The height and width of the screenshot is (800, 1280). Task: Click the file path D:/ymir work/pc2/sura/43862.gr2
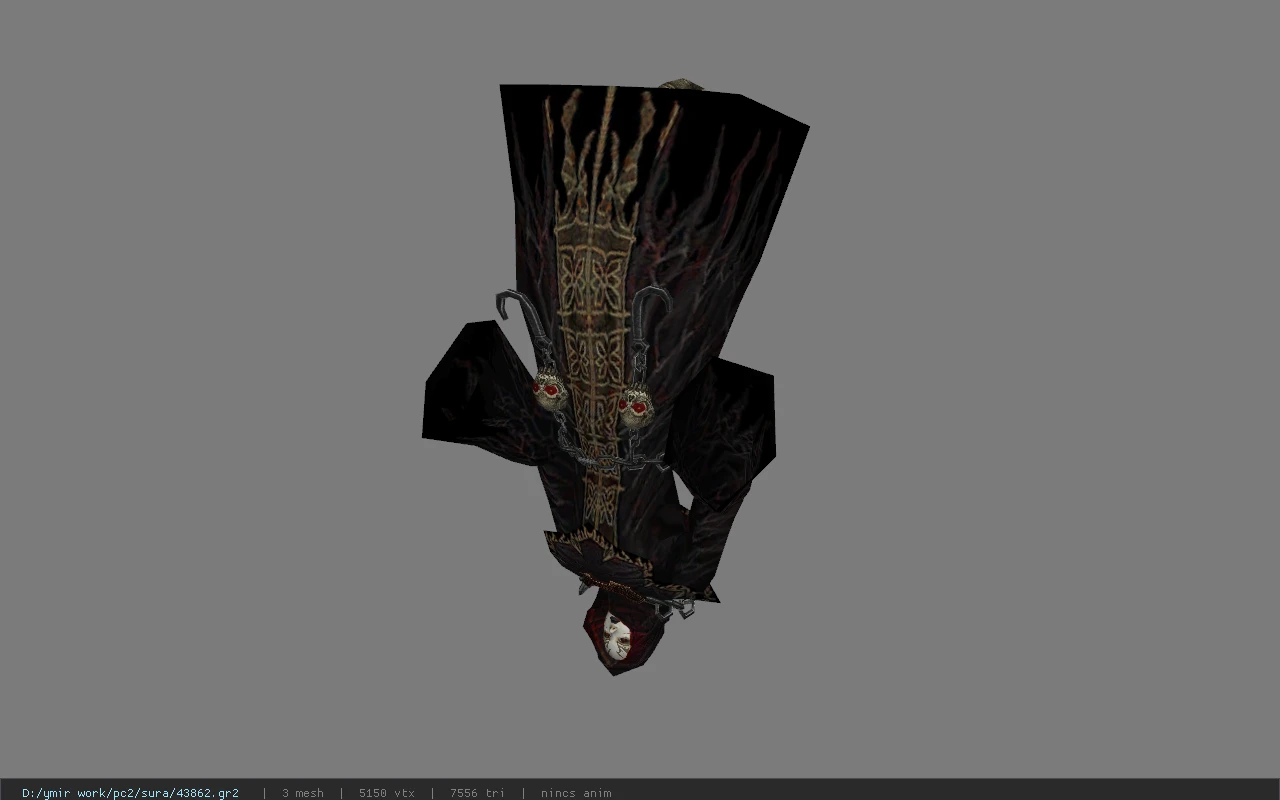click(x=130, y=793)
